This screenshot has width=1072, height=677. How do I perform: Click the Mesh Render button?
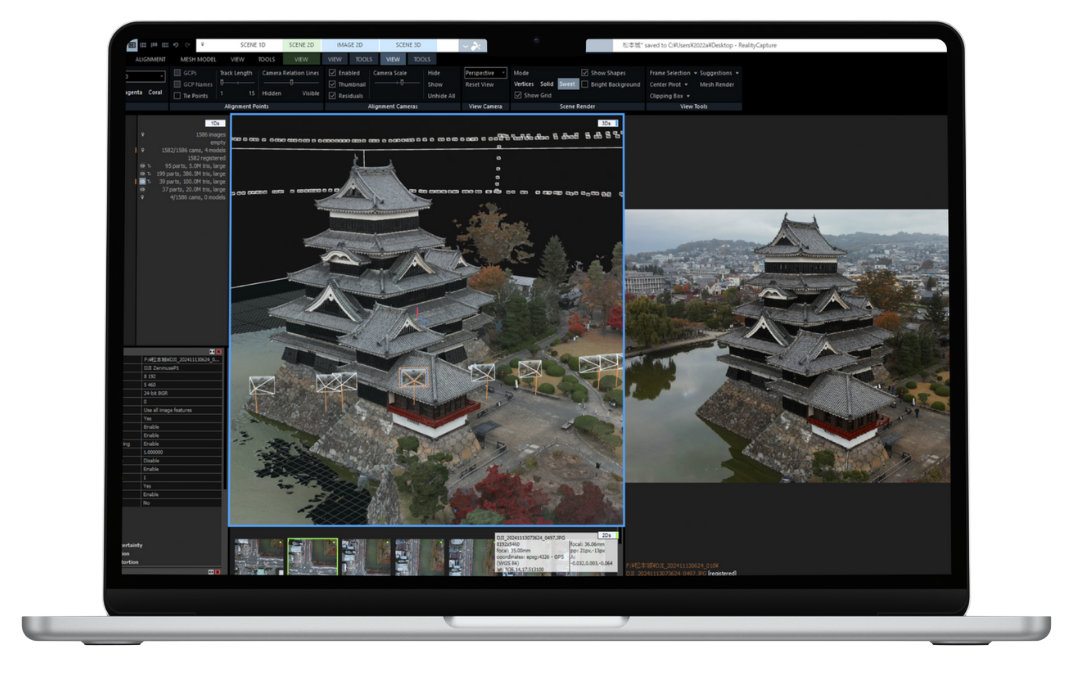716,84
